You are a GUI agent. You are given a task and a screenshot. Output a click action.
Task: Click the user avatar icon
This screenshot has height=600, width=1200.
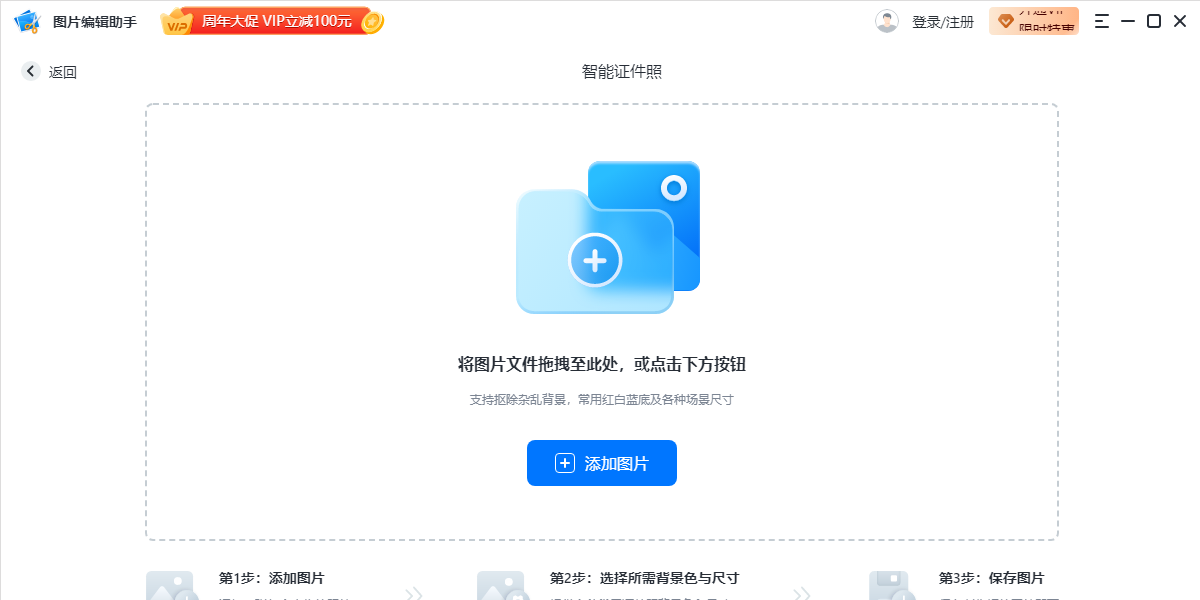[887, 21]
